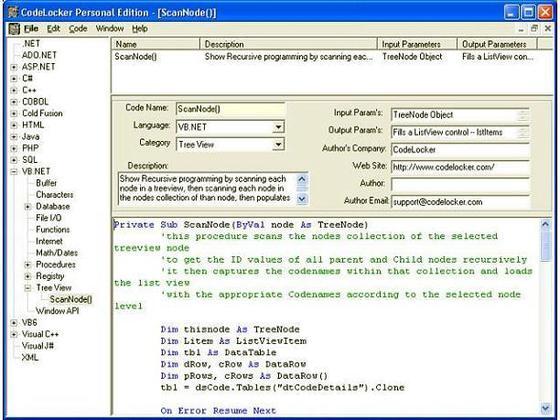560x420 pixels.
Task: Click the Output Param's field
Action: click(x=460, y=132)
